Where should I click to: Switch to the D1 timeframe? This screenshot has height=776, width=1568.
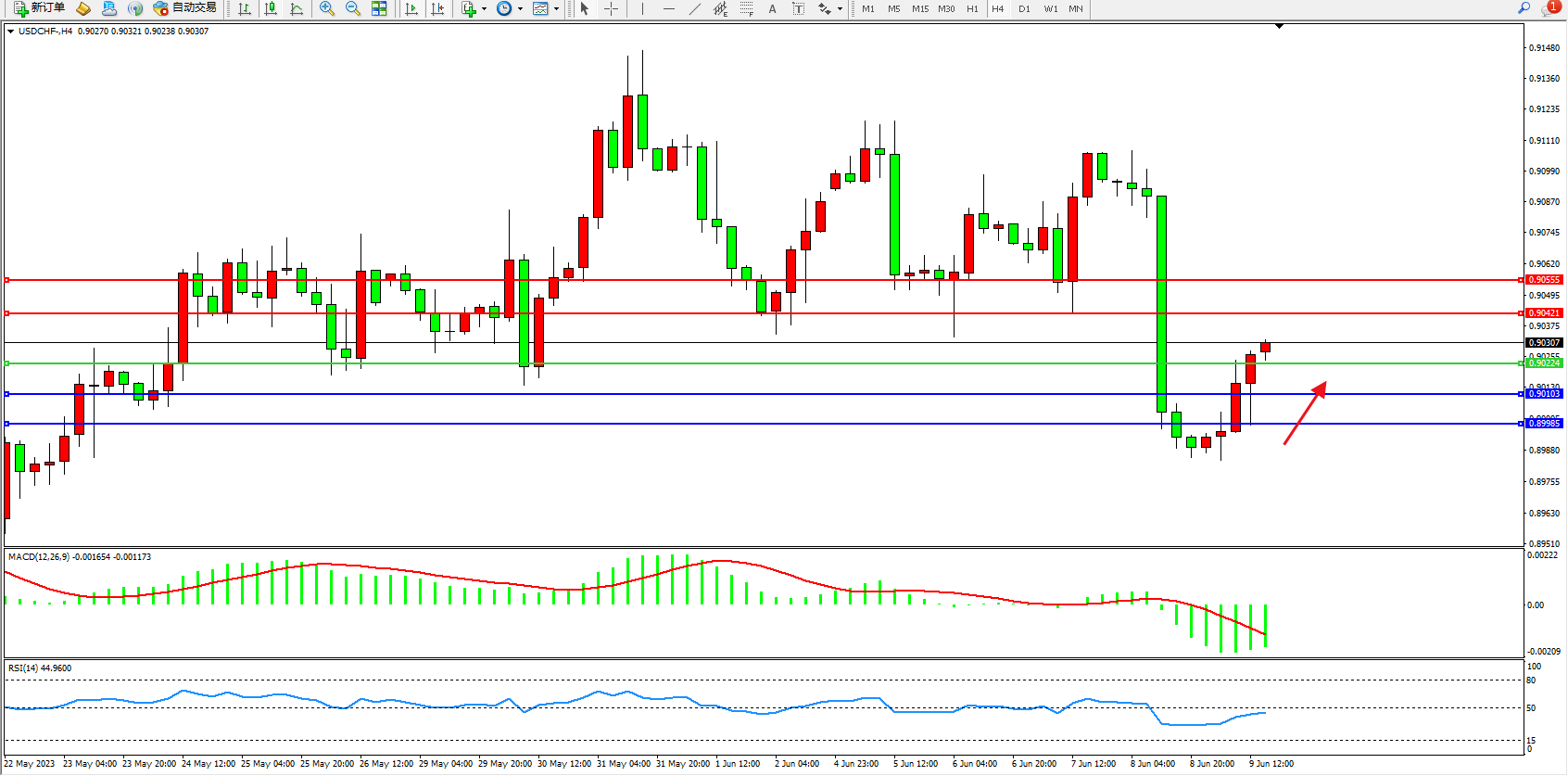point(1024,8)
